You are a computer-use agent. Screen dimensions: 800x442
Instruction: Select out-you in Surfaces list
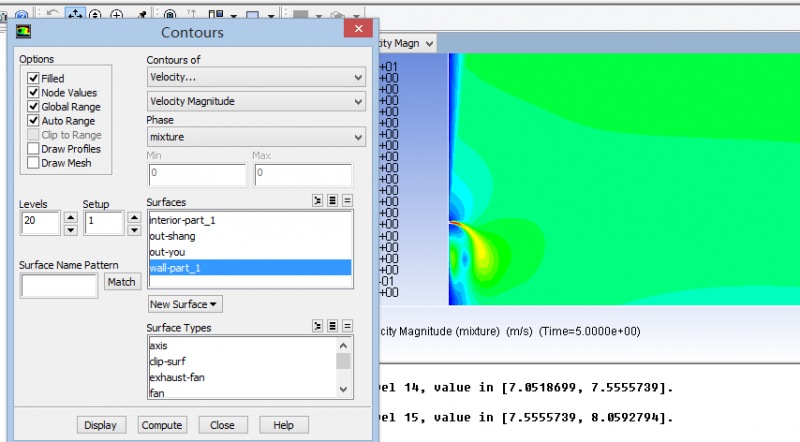[250, 252]
